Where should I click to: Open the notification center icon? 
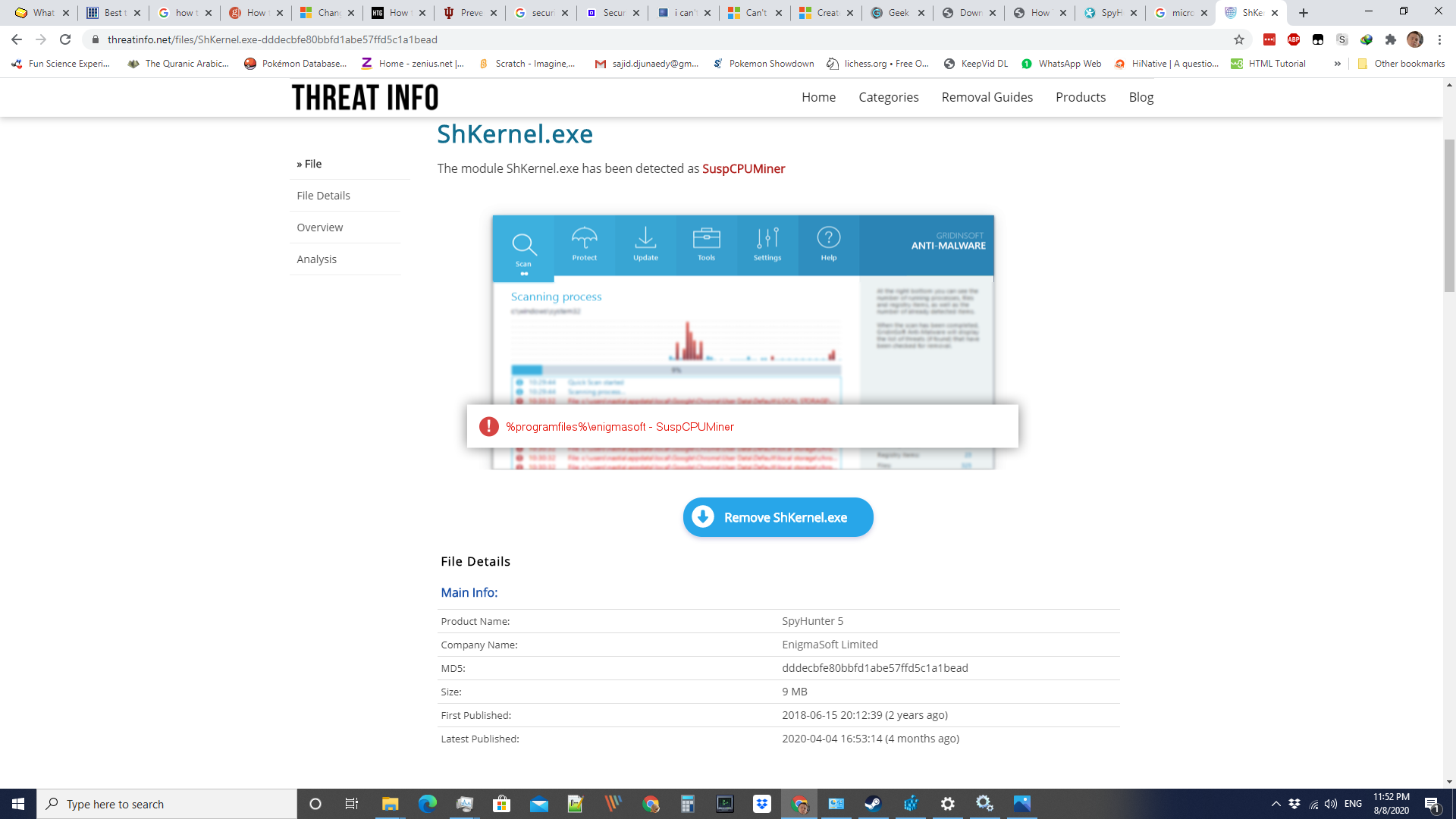pos(1432,804)
